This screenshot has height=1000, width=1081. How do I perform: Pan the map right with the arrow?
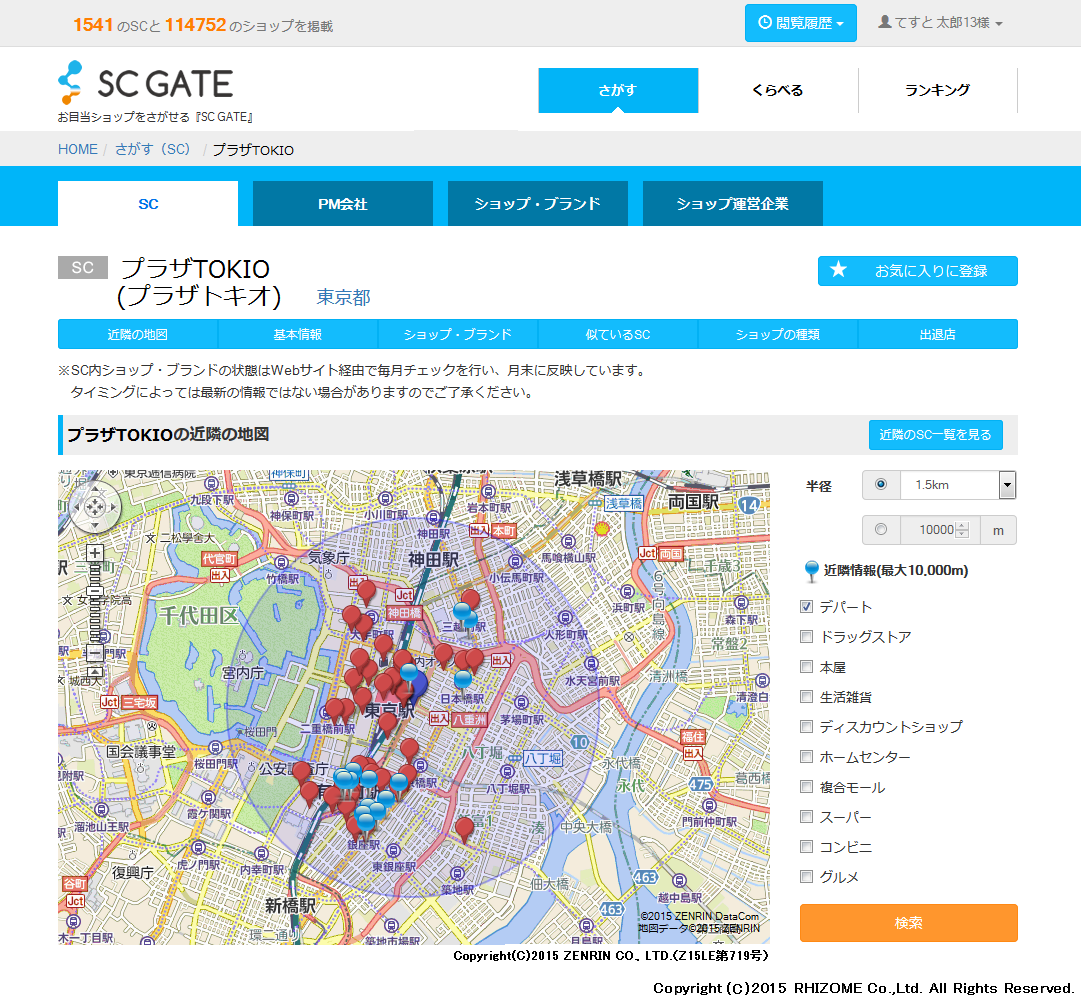(x=111, y=508)
